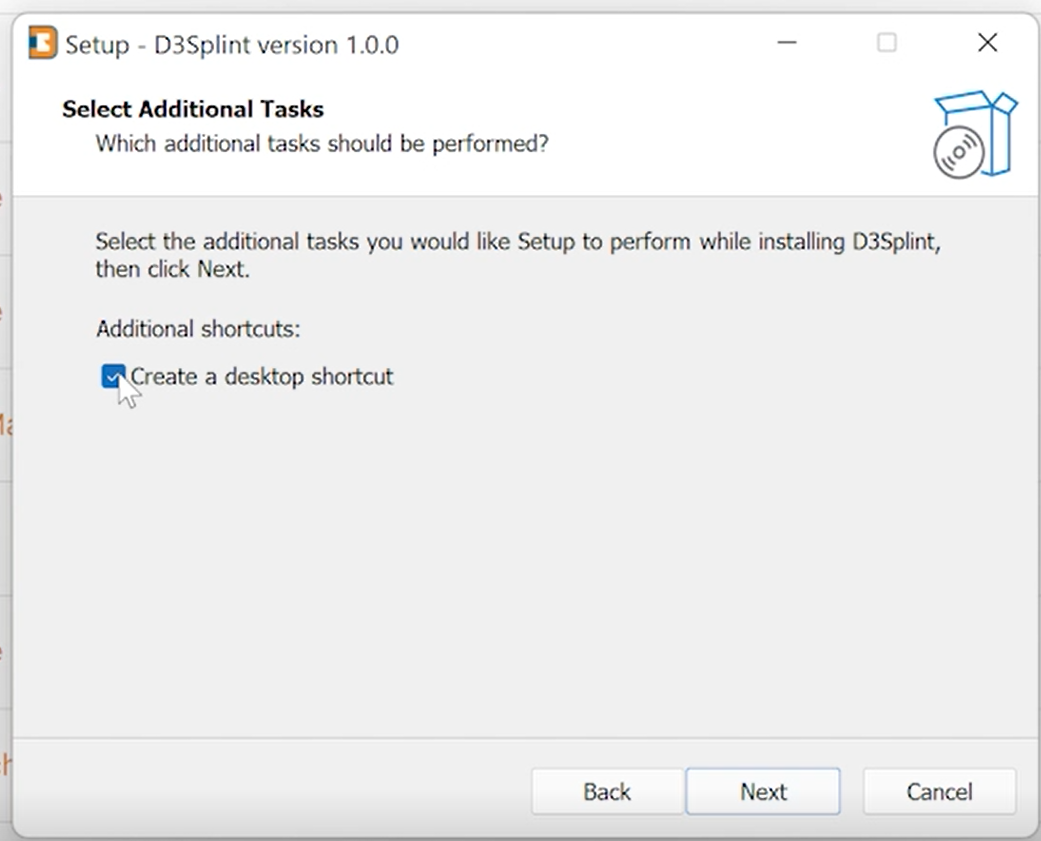Minimize the Setup window
Screen dimensions: 1041x841
787,42
